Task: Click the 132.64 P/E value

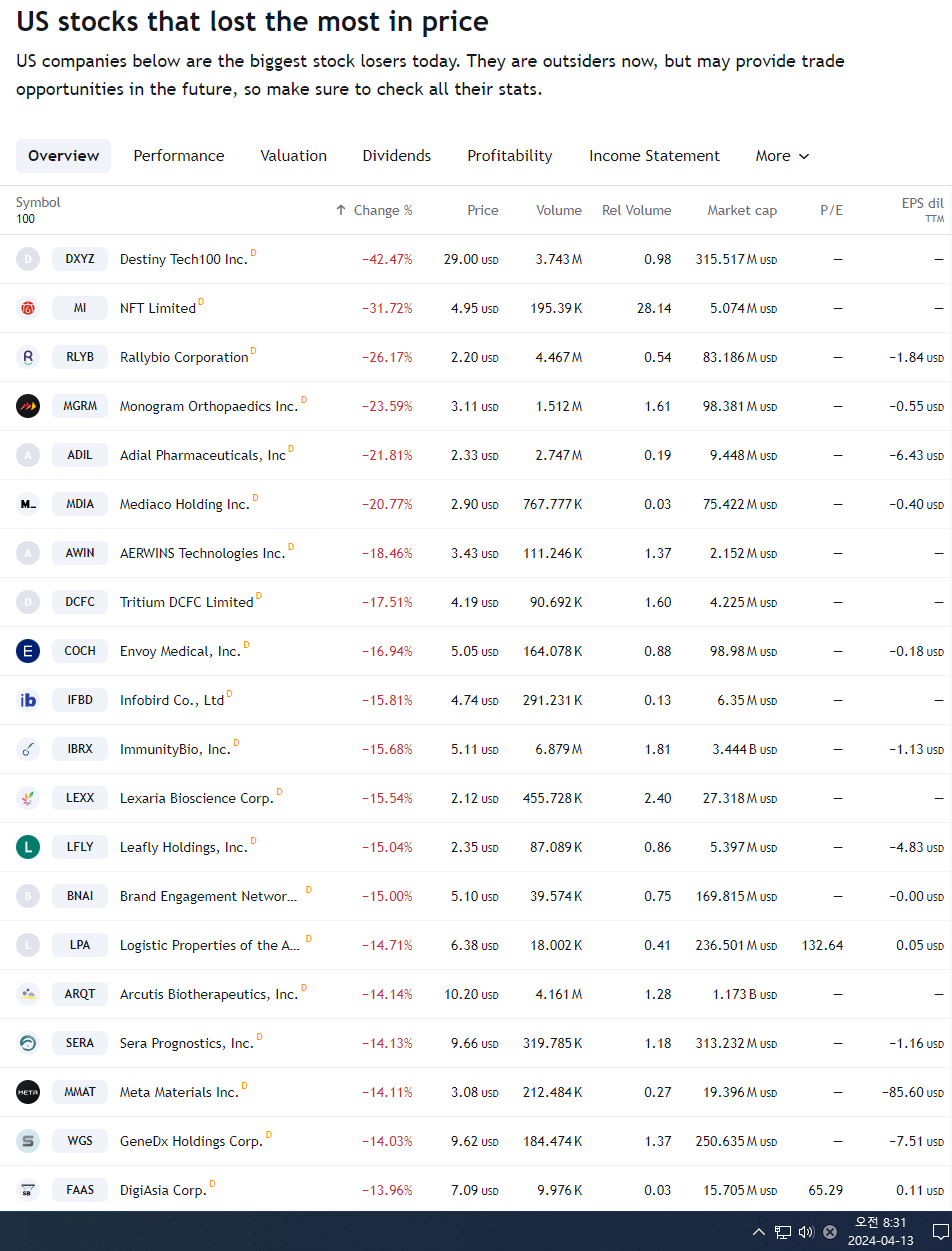Action: 822,946
